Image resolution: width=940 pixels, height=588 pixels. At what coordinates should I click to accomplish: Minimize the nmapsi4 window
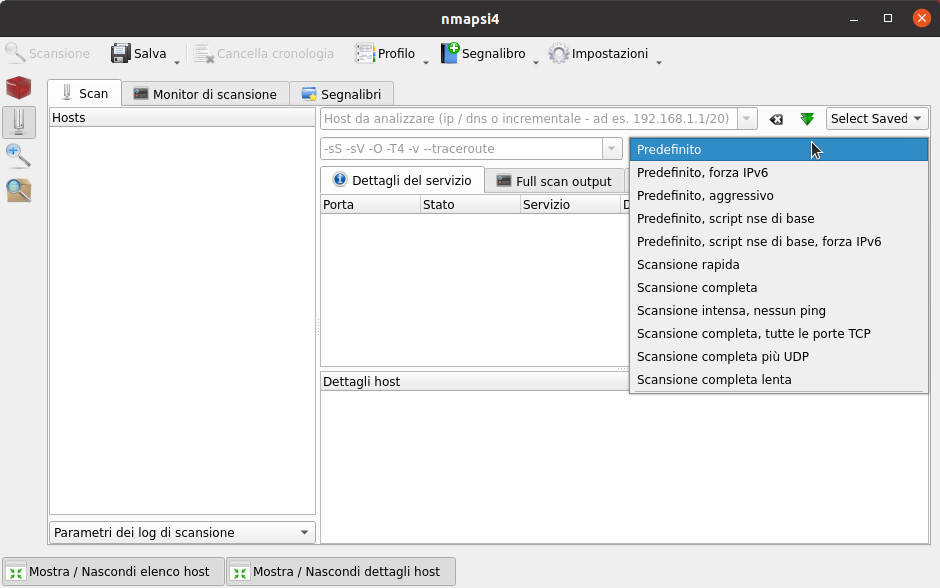(854, 19)
